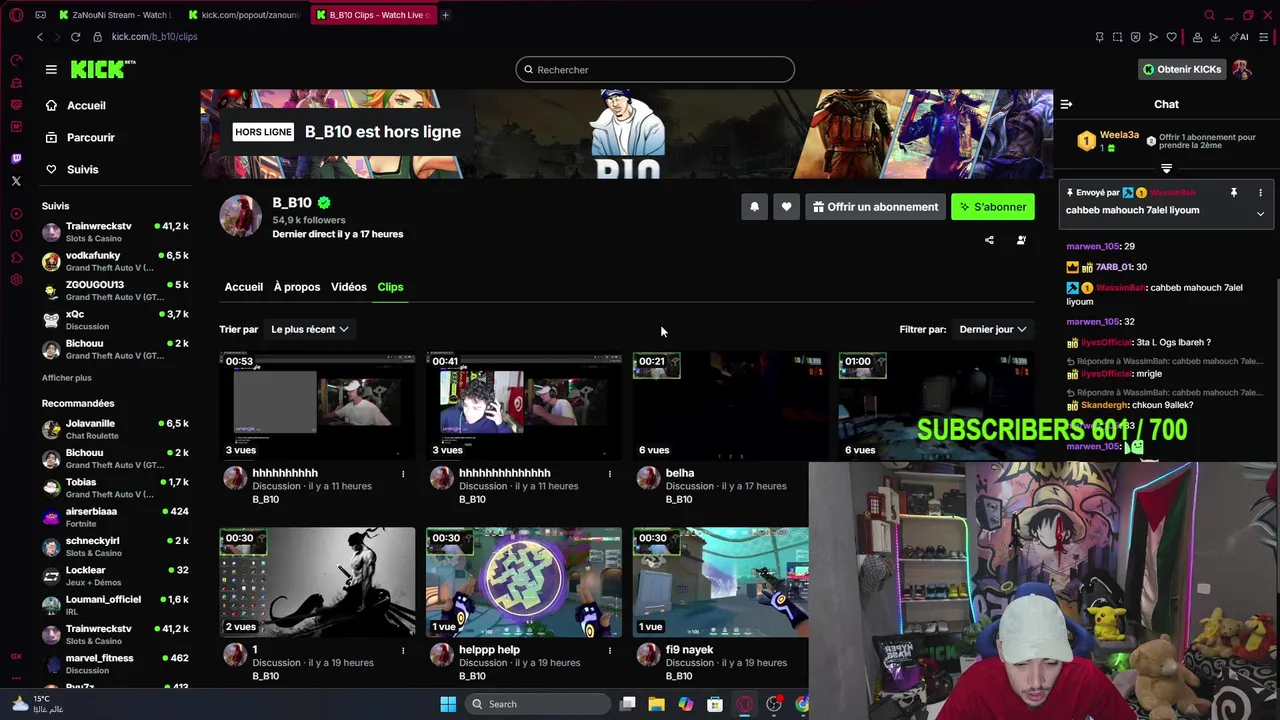Switch to kick.com/popout browser tab
Screen dimensions: 1280x720
(x=243, y=15)
